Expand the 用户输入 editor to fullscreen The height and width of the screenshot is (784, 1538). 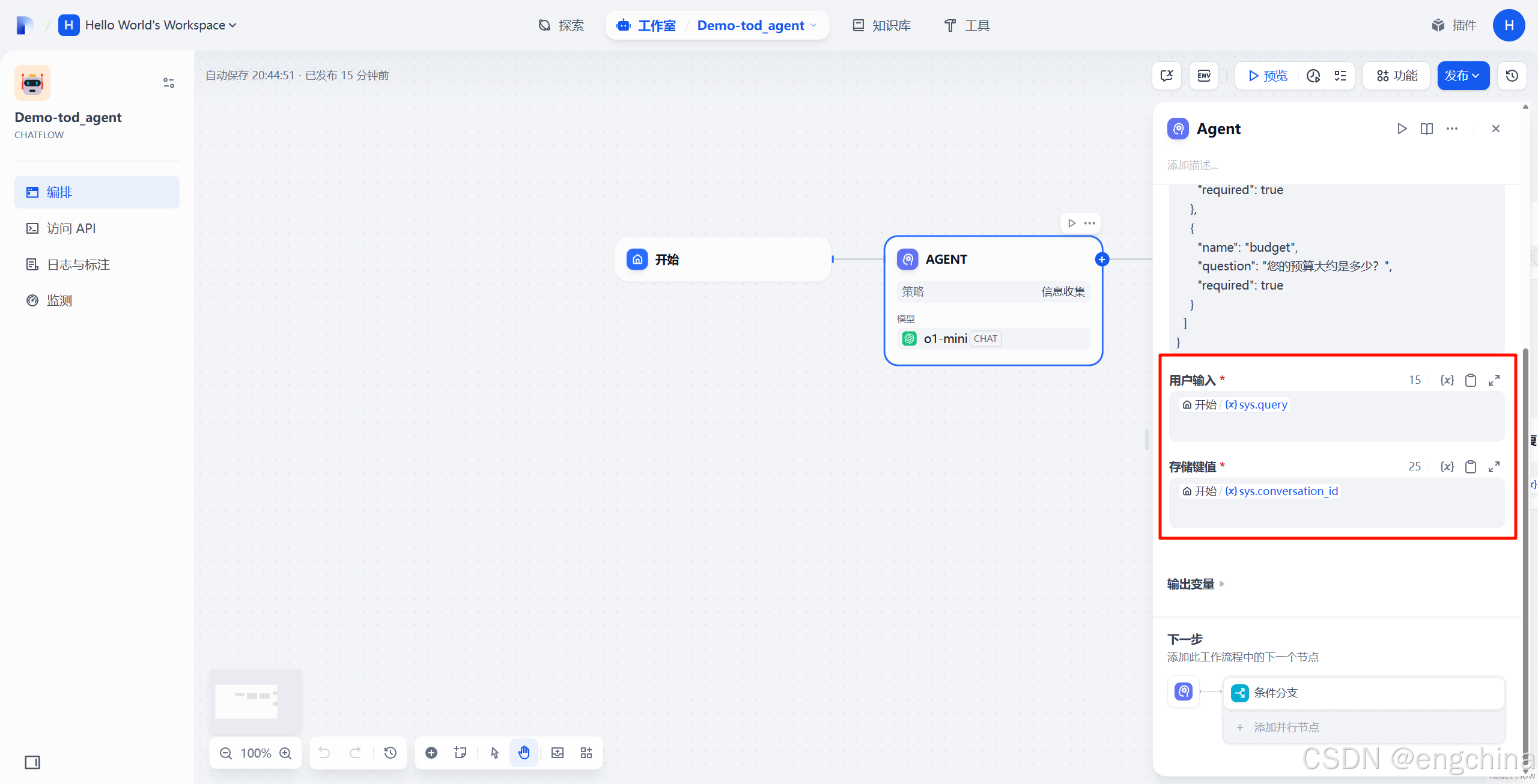click(1494, 380)
